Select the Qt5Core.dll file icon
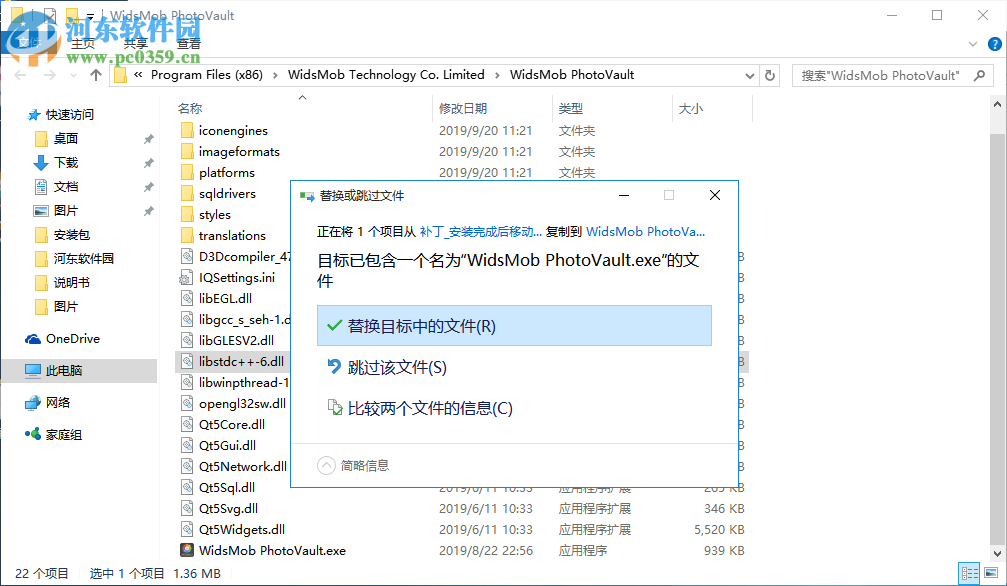 point(187,423)
